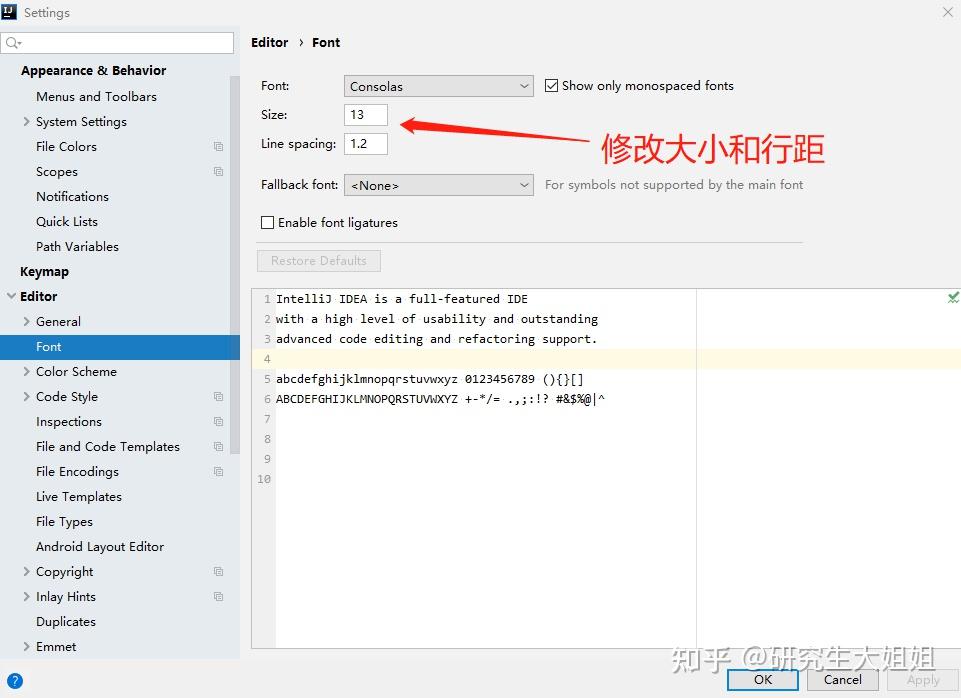Click the project-level icon beside File Encodings
Image resolution: width=961 pixels, height=698 pixels.
(218, 472)
